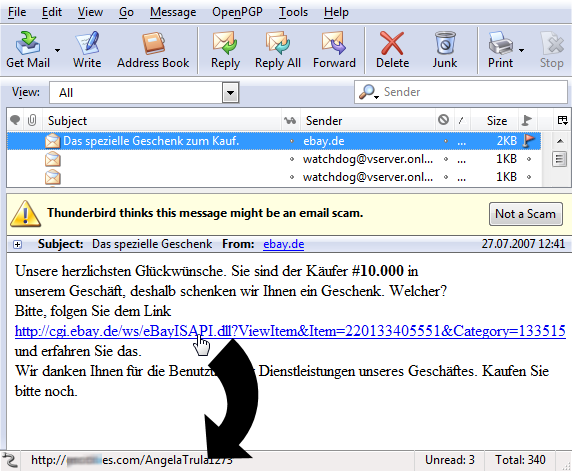Follow the cgi.ebay.de item link
Screen dimensions: 572x472
click(290, 331)
